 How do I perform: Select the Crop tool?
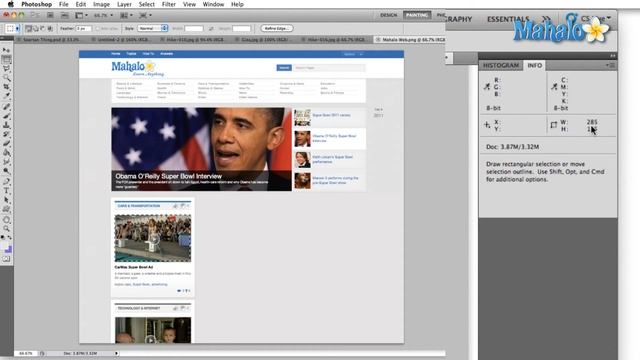click(x=6, y=87)
